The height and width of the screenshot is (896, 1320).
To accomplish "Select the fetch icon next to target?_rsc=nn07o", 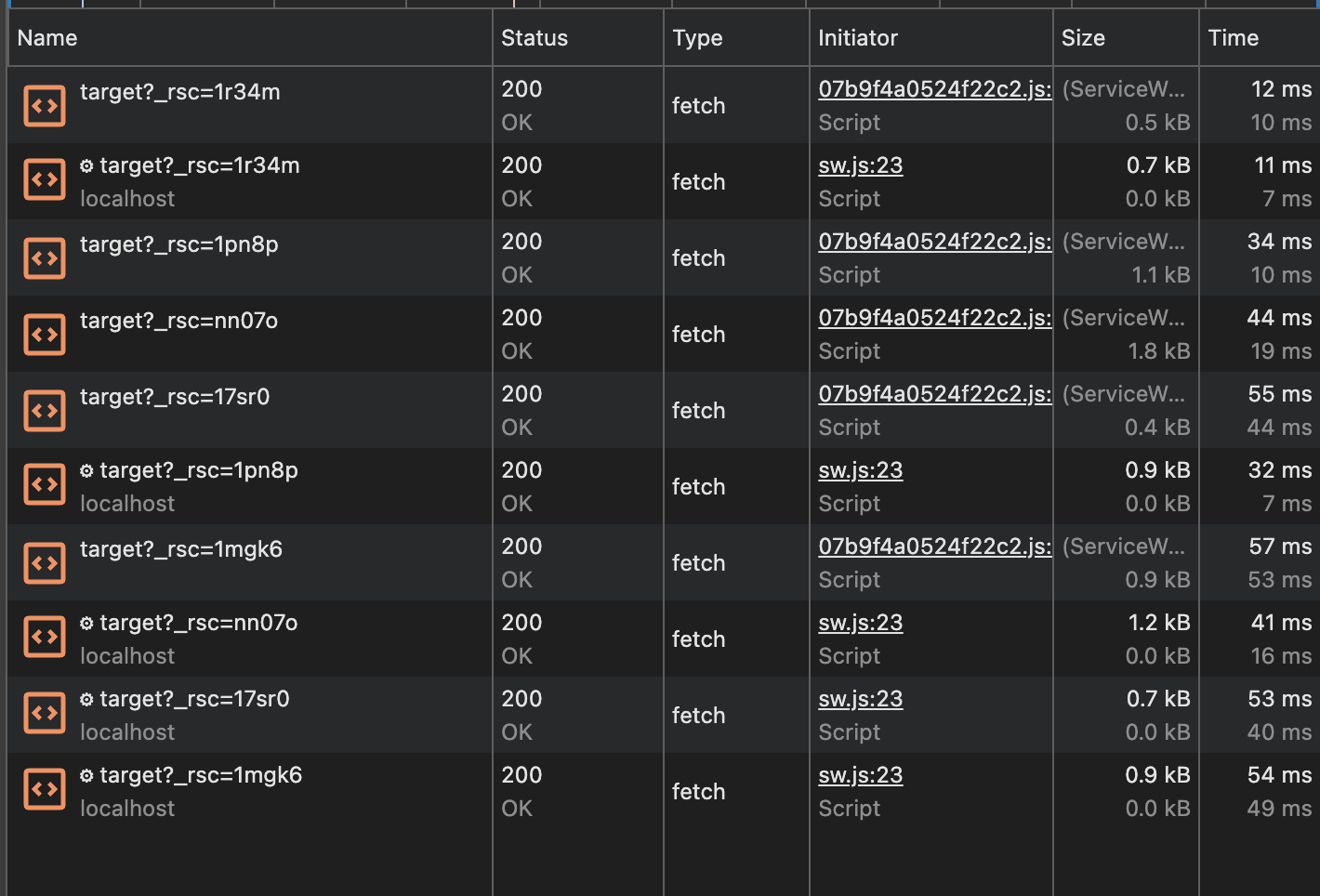I will pyautogui.click(x=45, y=334).
